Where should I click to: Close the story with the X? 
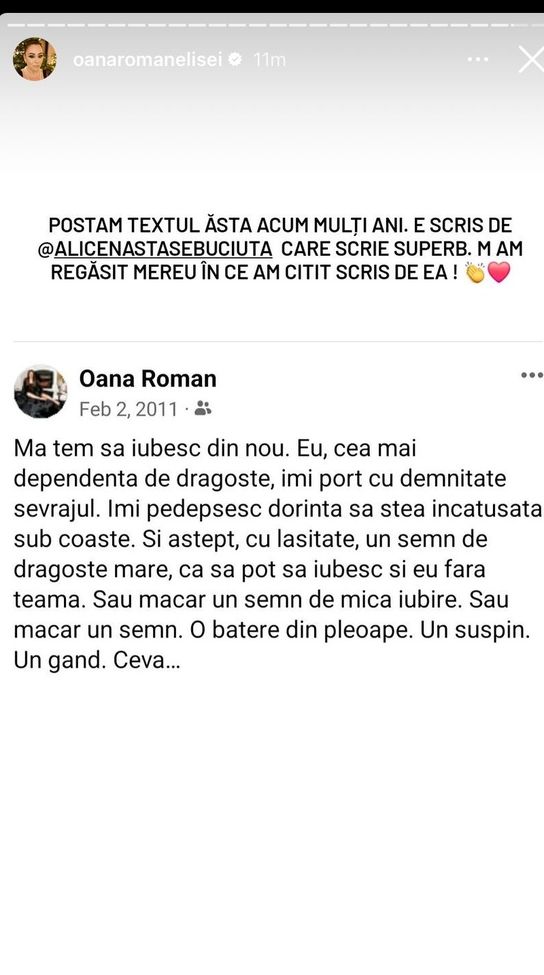tap(532, 60)
